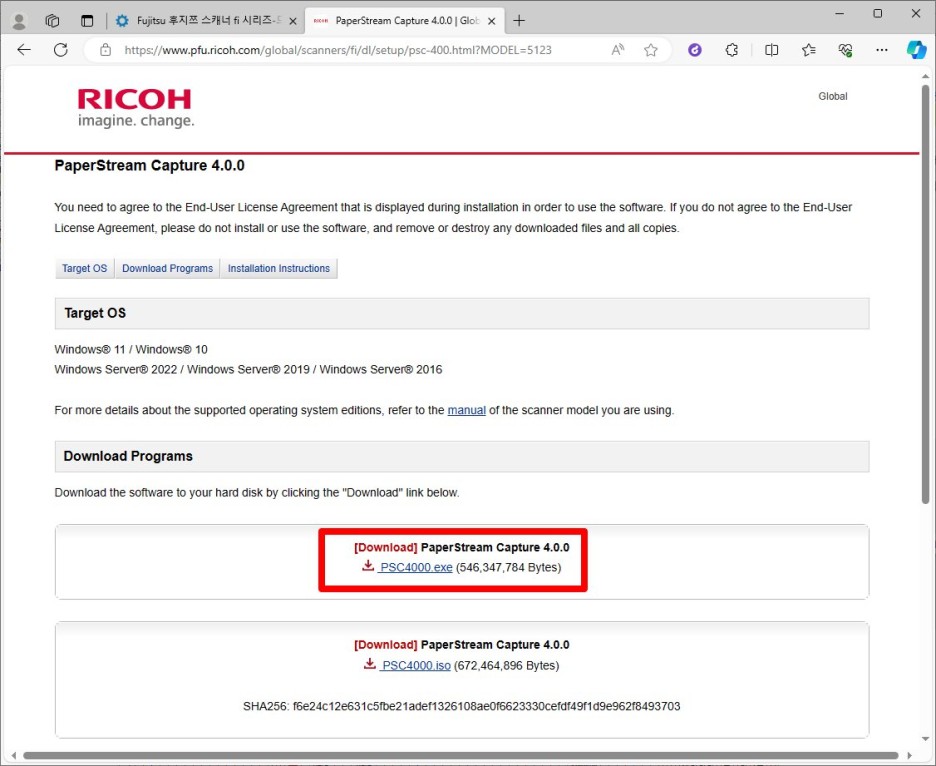Click the Target OS section header
This screenshot has height=766, width=936.
[462, 313]
